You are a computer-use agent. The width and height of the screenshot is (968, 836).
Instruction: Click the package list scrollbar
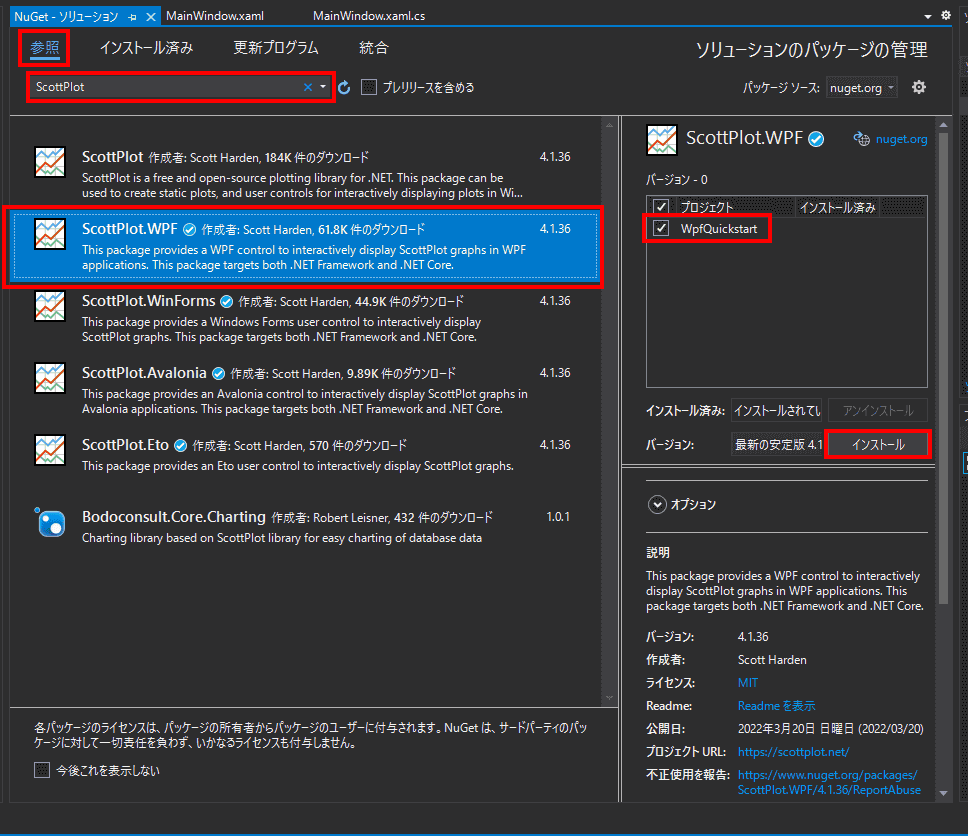click(609, 411)
